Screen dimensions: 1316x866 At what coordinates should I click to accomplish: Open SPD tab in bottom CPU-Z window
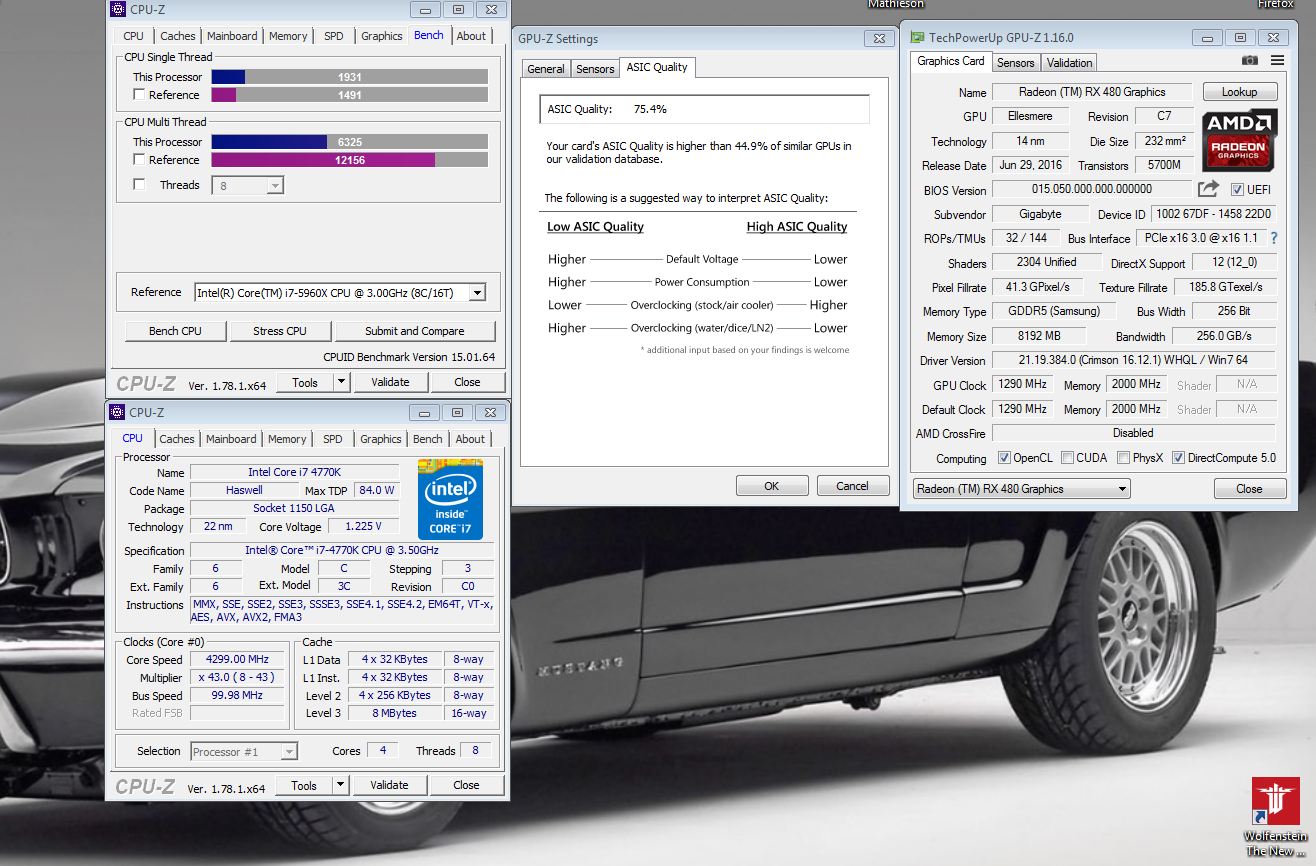333,439
